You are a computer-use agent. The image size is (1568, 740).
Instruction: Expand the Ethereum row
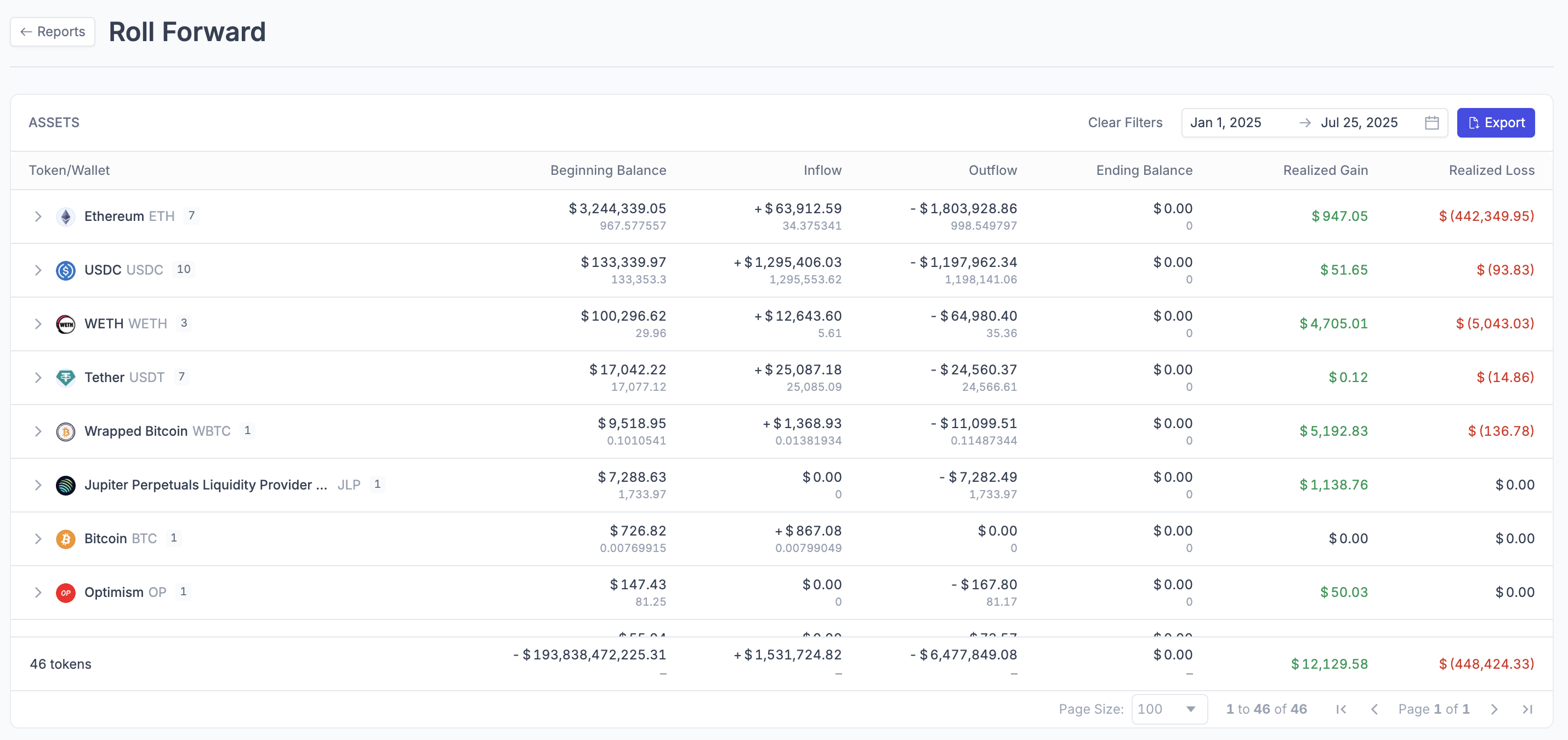click(38, 217)
